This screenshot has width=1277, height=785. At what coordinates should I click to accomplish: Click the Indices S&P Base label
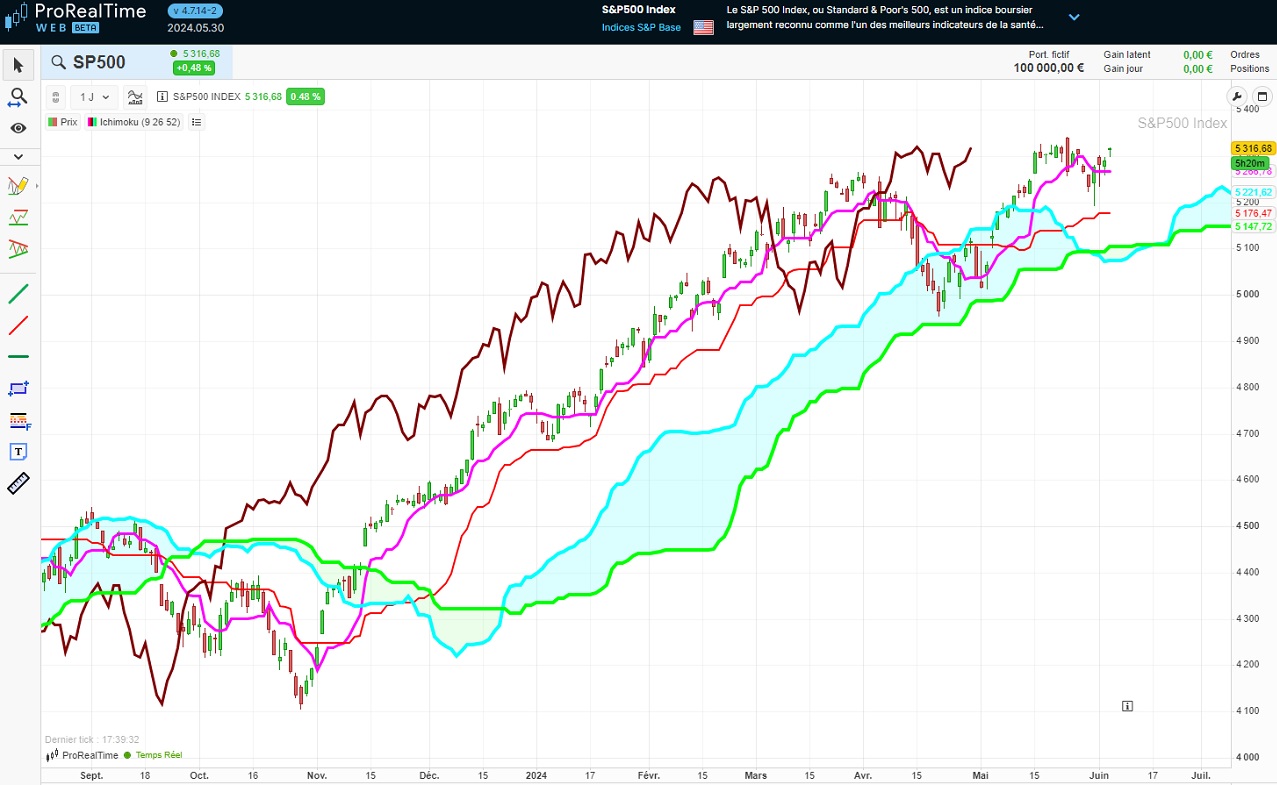point(641,27)
